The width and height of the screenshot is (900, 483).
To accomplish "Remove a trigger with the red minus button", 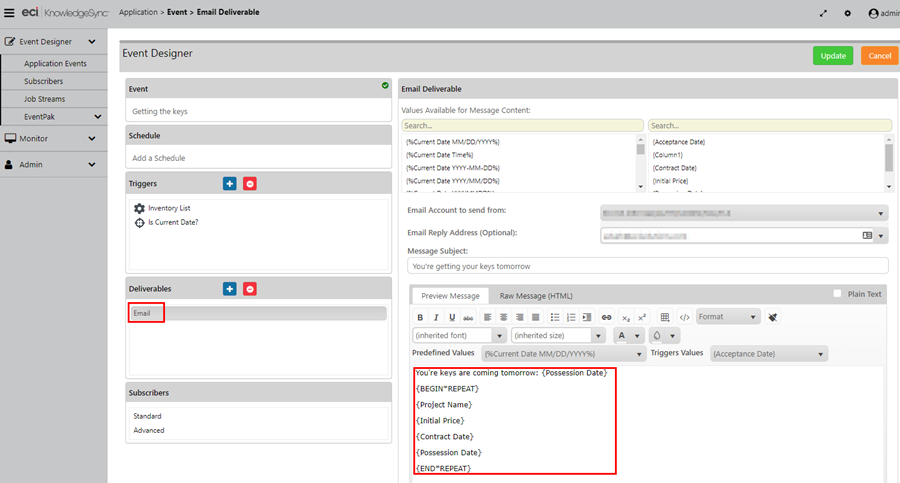I will [250, 184].
